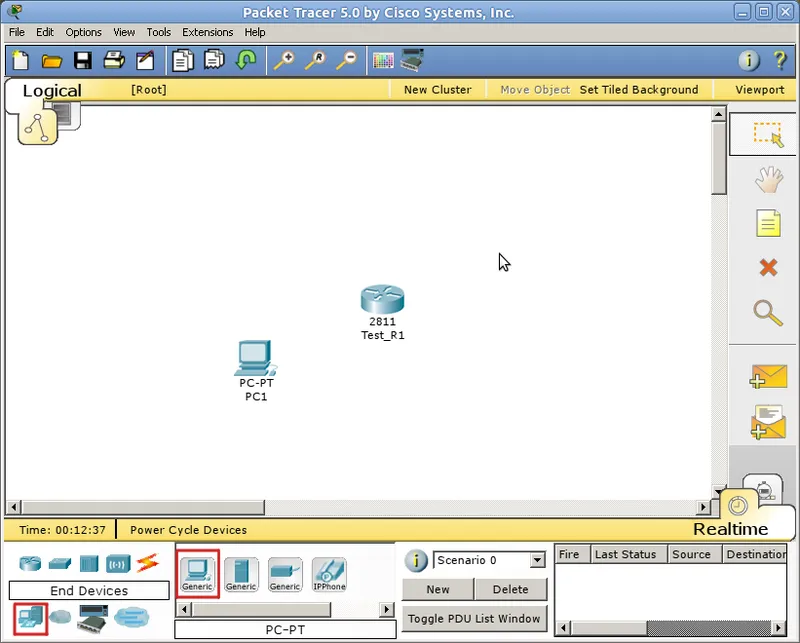Image resolution: width=800 pixels, height=643 pixels.
Task: Open the Drawing Palette icon
Action: [x=383, y=61]
